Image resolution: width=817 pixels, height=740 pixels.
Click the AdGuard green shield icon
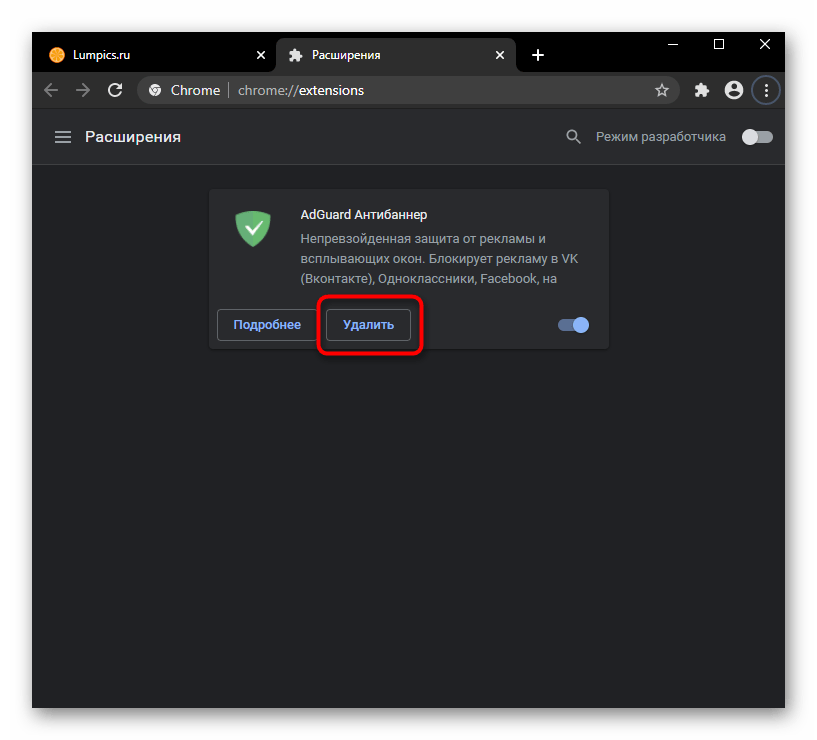(x=253, y=228)
